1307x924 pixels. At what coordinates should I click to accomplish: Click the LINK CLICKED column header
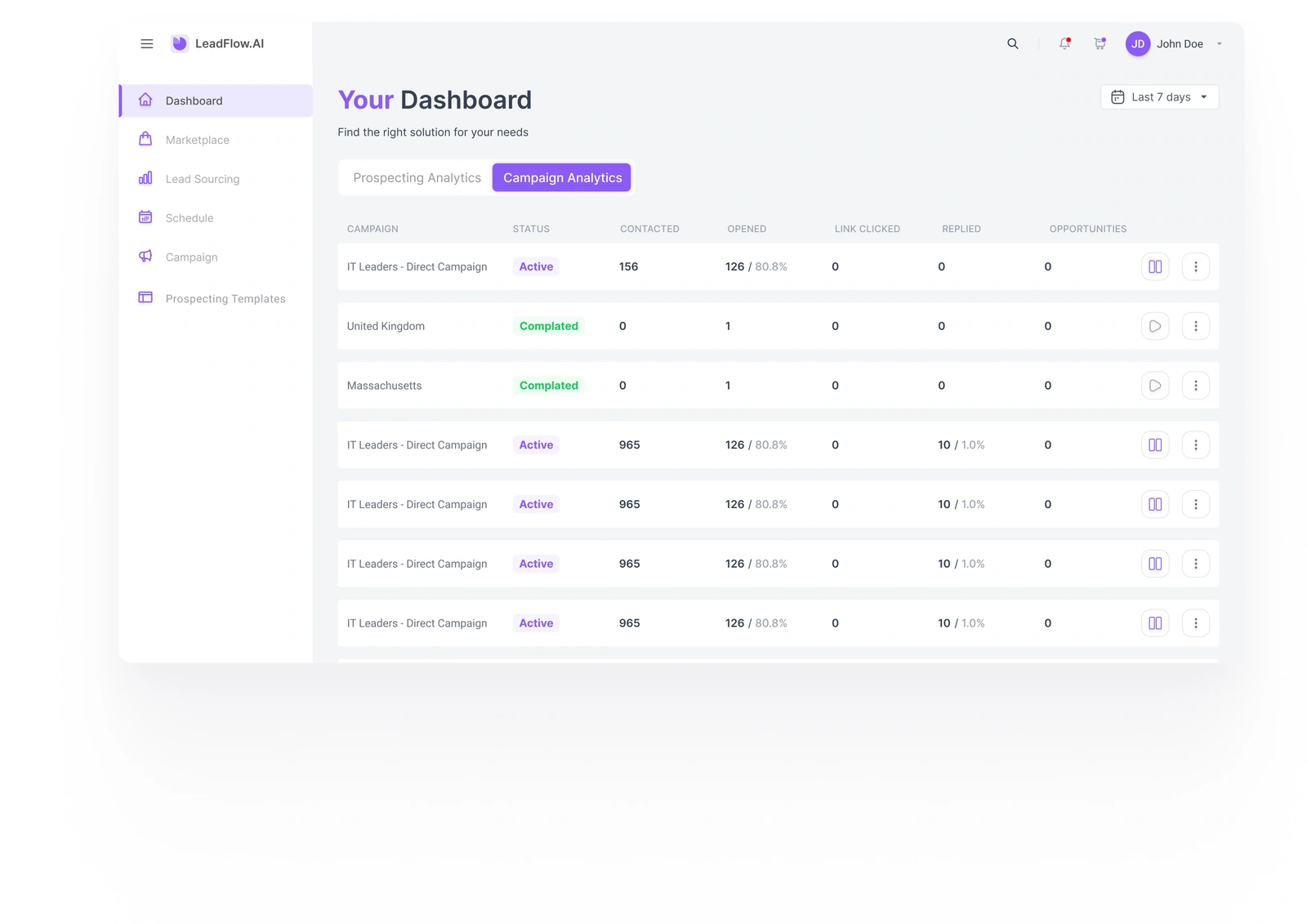pyautogui.click(x=868, y=229)
